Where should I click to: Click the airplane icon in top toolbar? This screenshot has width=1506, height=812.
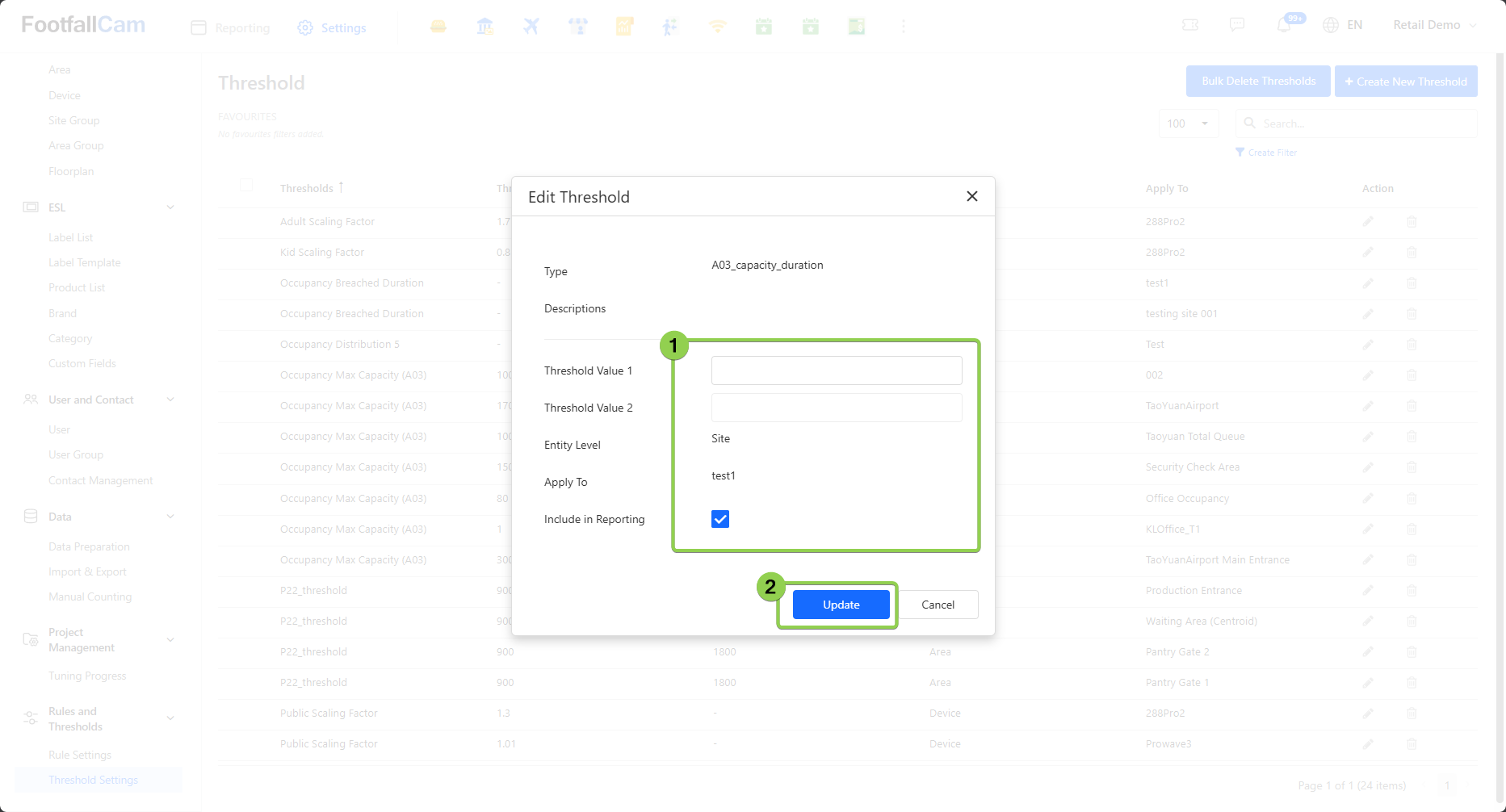tap(531, 27)
